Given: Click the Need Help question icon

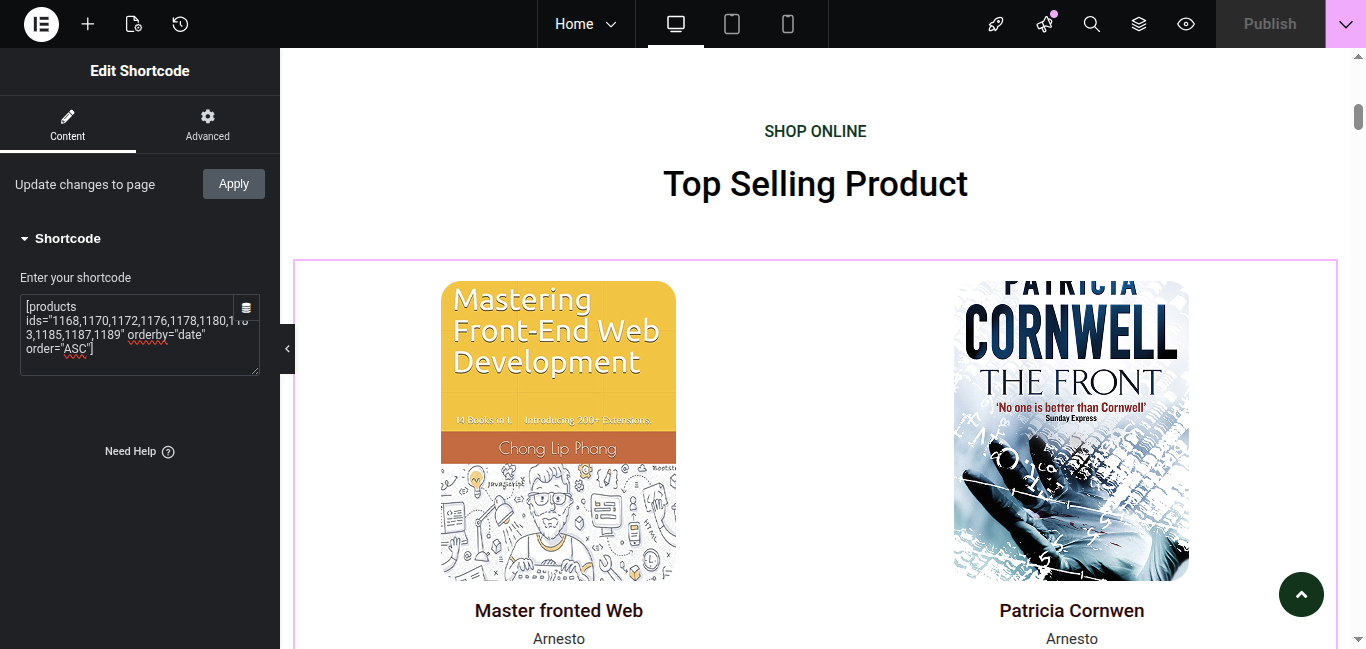Looking at the screenshot, I should point(168,452).
